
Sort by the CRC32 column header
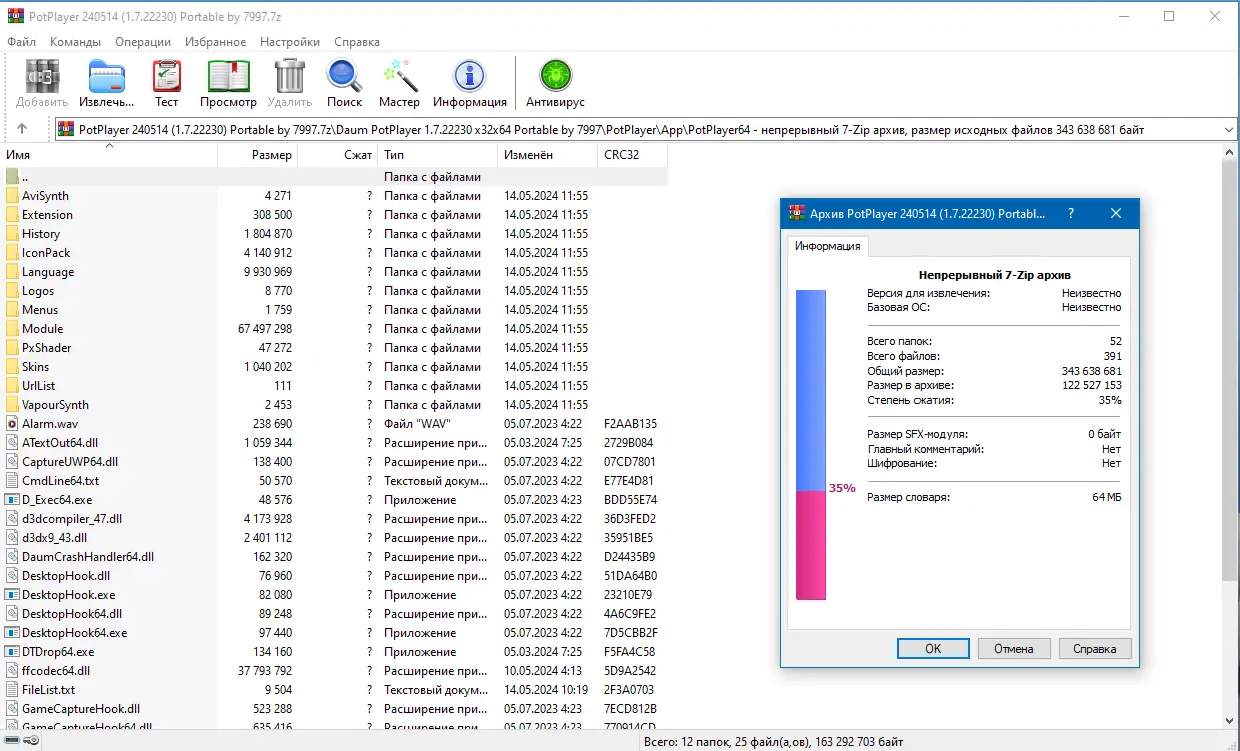click(619, 155)
